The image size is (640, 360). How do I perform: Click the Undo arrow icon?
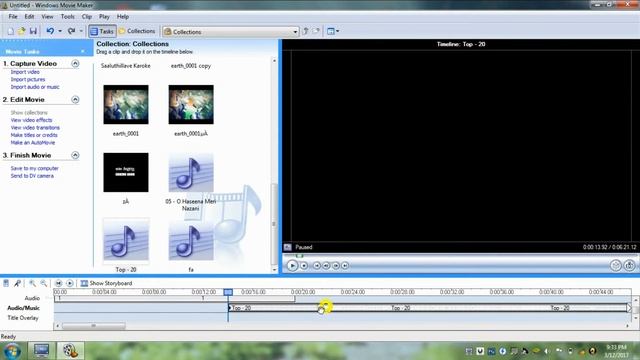[x=50, y=31]
